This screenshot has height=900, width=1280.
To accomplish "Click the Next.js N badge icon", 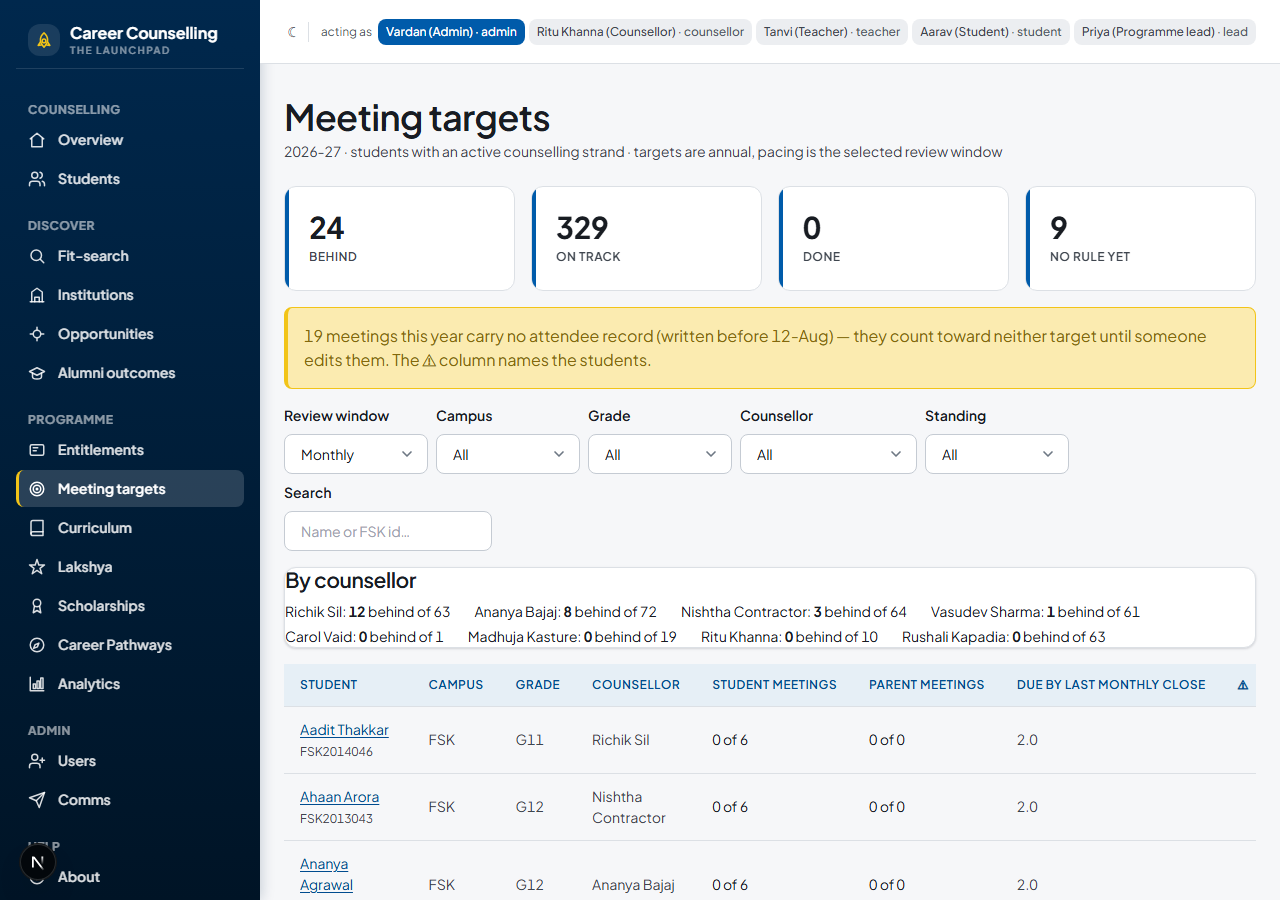I will coord(38,862).
